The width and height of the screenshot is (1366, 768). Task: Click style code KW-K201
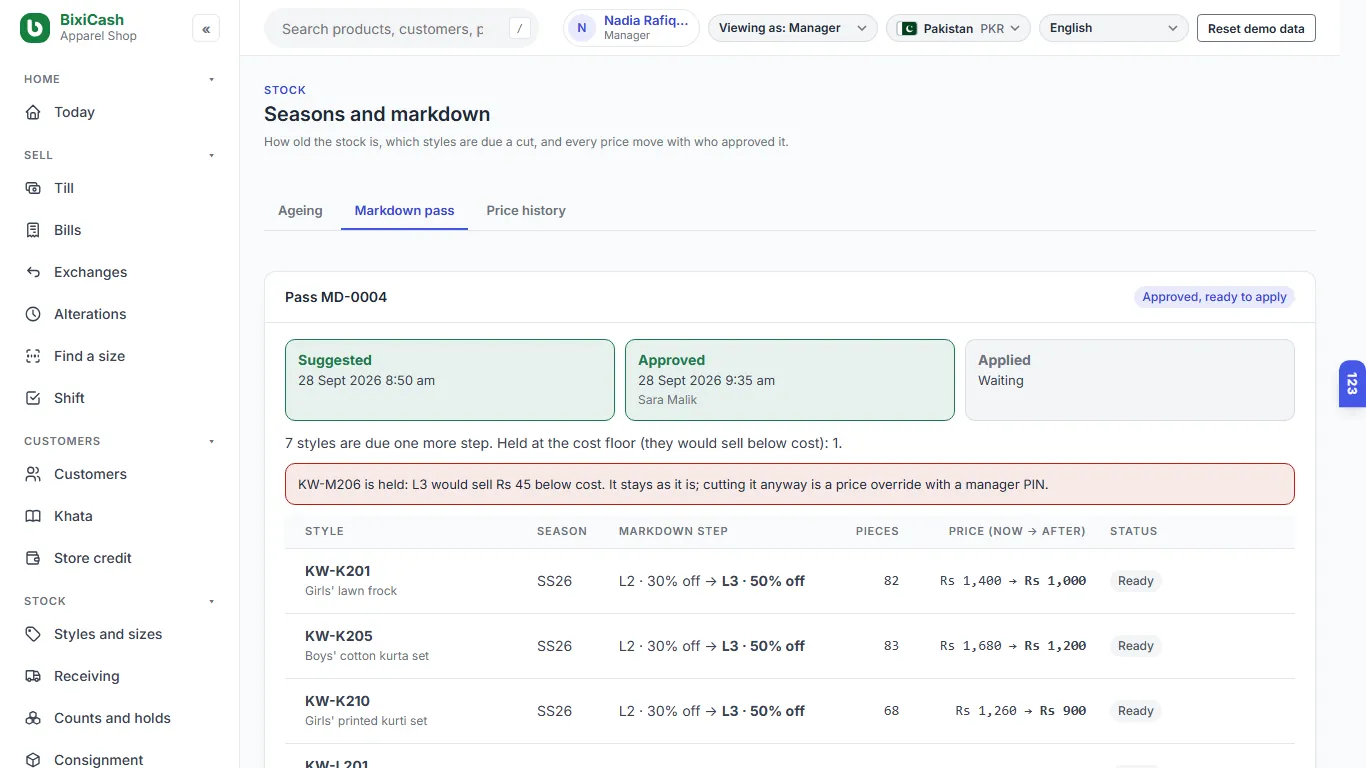tap(337, 571)
